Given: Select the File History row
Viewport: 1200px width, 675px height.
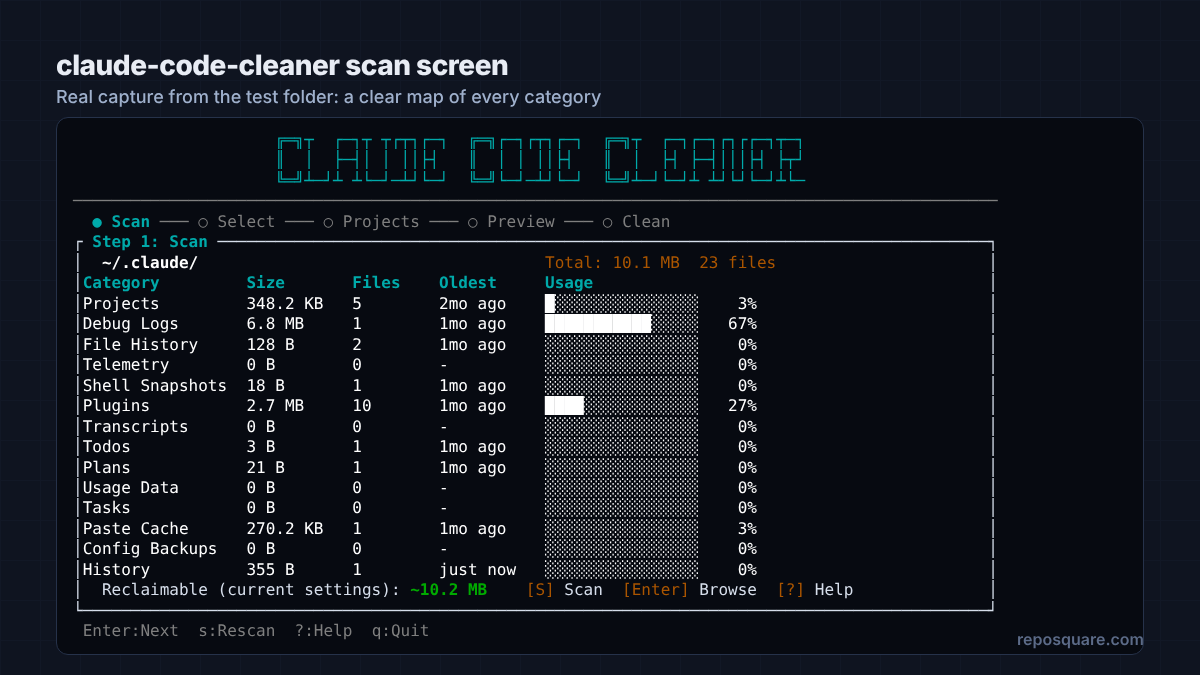Looking at the screenshot, I should pos(420,345).
